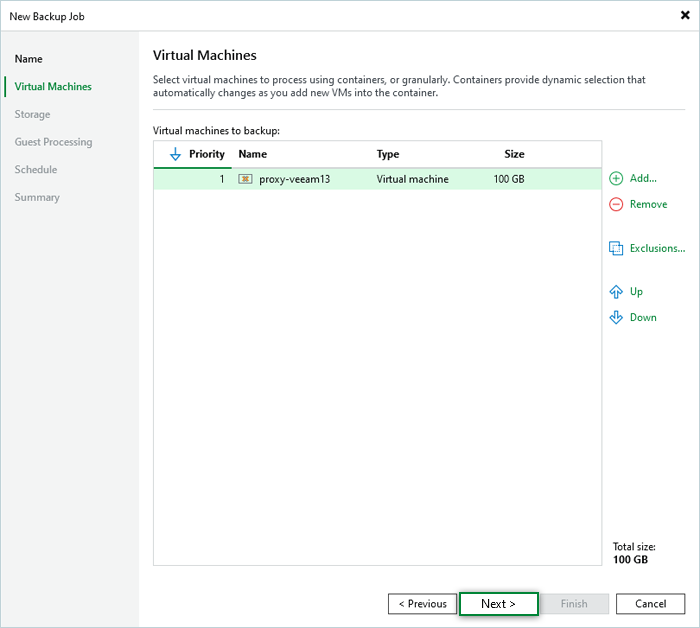Click the red minus Remove icon
This screenshot has width=700, height=628.
click(616, 204)
